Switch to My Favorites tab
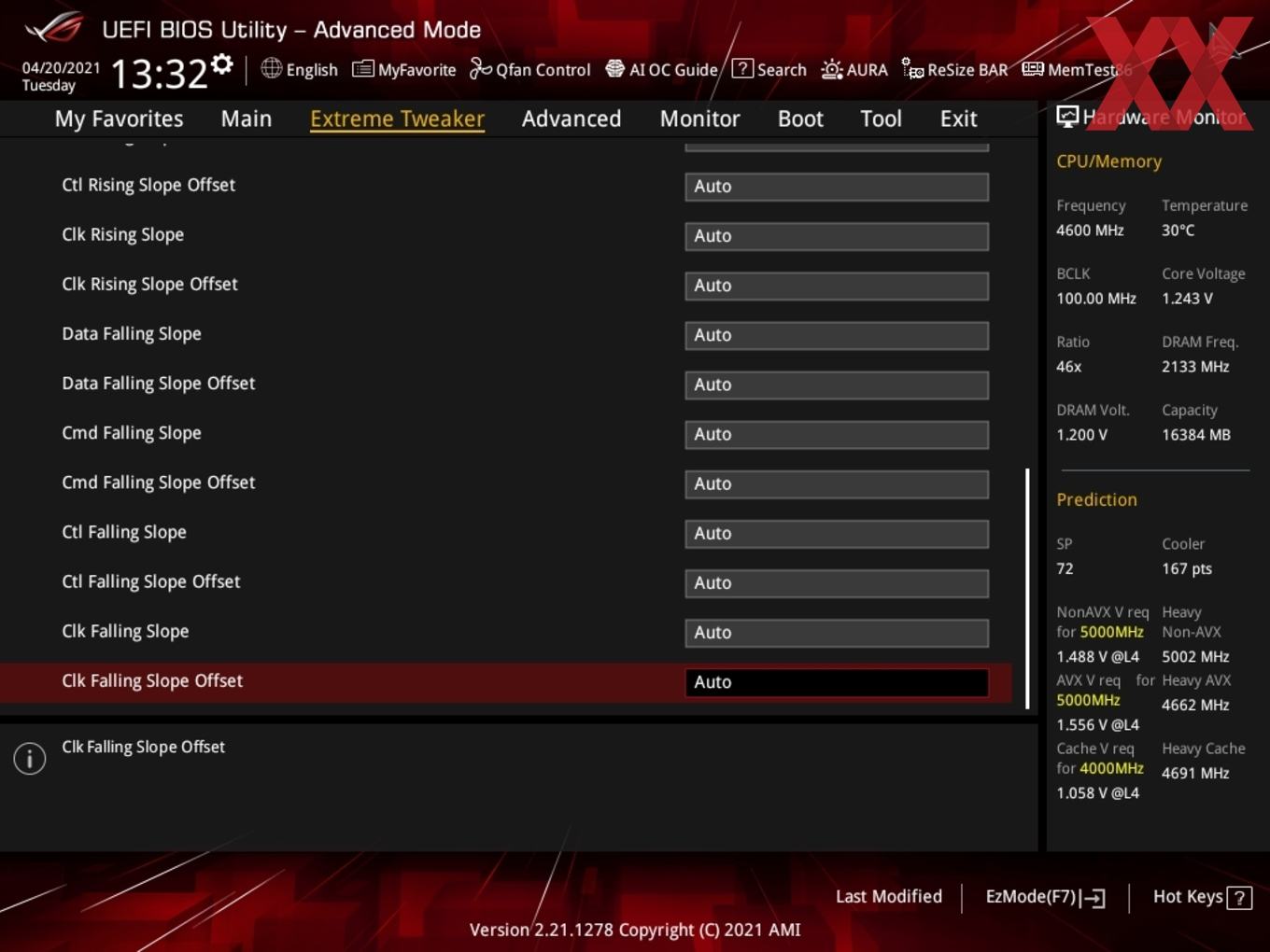1270x952 pixels. click(x=119, y=119)
